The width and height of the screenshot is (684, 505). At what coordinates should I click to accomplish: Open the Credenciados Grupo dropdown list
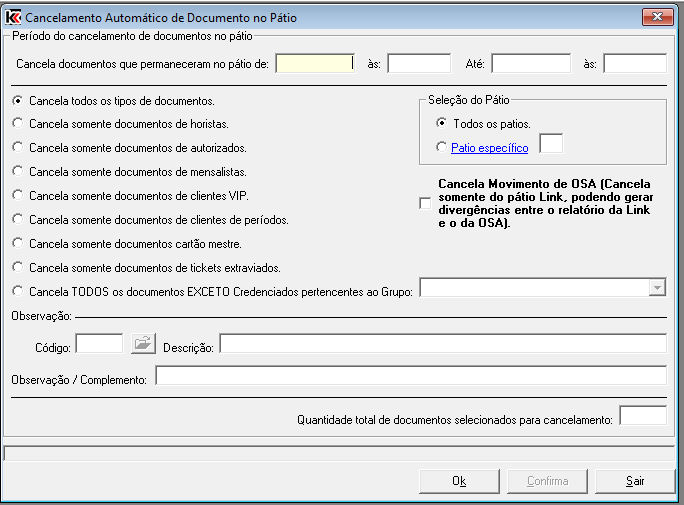coord(657,288)
